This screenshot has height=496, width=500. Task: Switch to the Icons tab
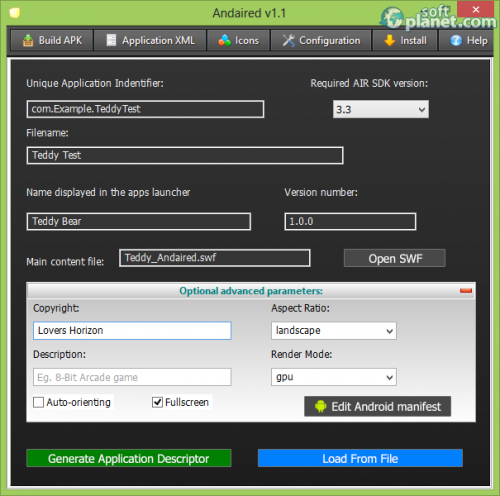(x=238, y=40)
